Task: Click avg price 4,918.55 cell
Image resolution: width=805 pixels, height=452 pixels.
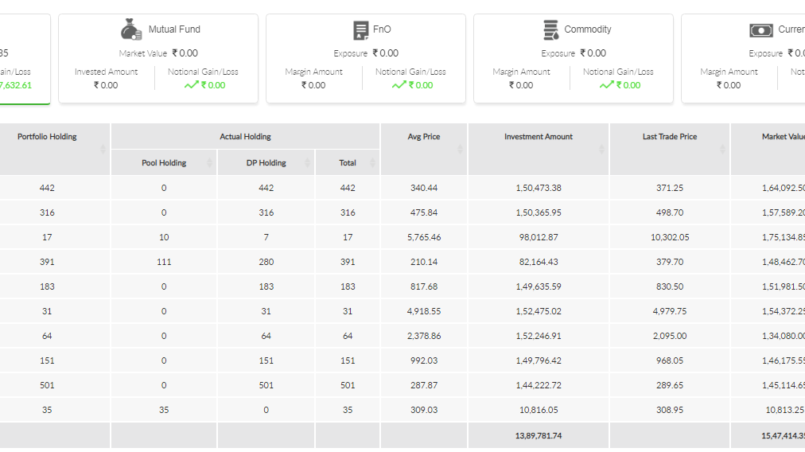Action: [x=424, y=311]
